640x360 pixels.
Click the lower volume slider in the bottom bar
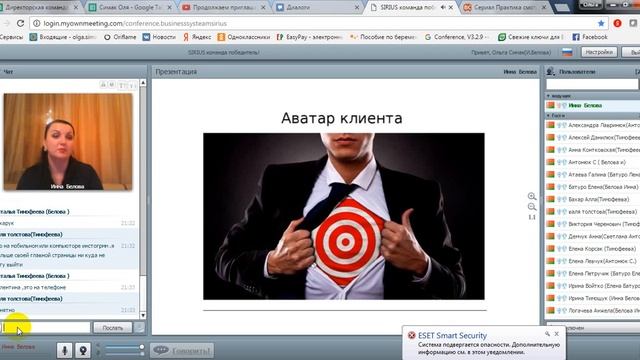[x=124, y=353]
